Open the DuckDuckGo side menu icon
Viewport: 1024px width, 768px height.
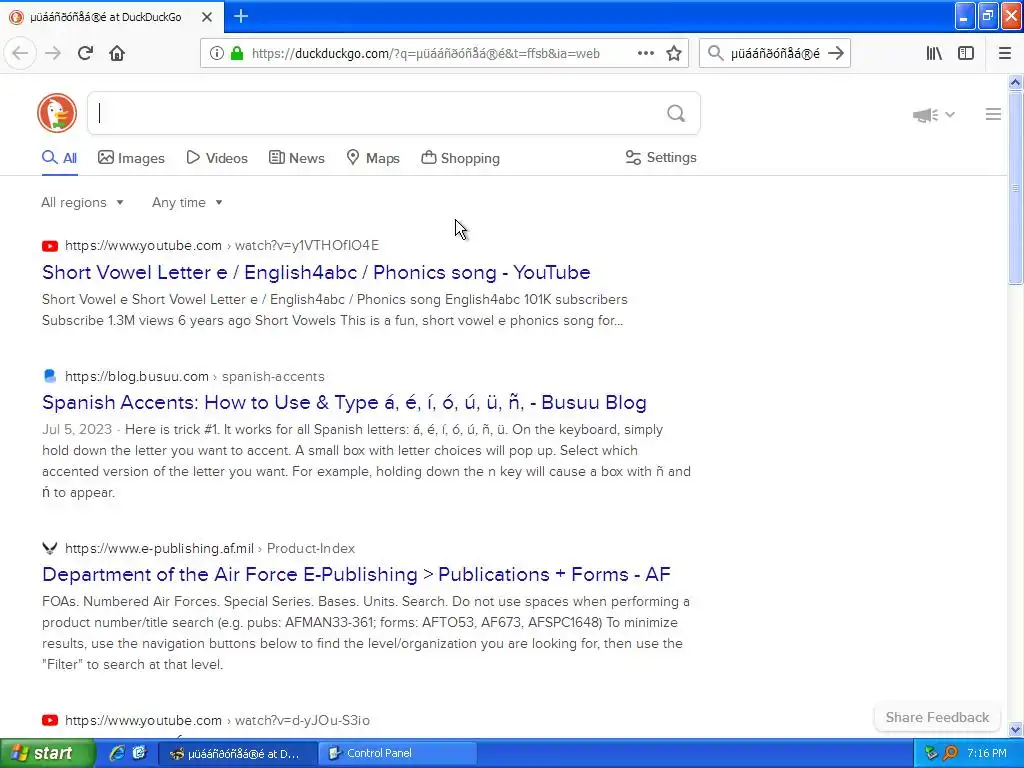993,114
